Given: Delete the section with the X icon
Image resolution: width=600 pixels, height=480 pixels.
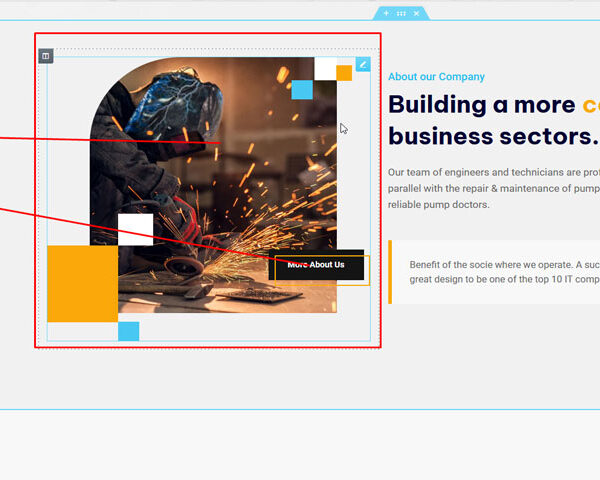Looking at the screenshot, I should (417, 13).
